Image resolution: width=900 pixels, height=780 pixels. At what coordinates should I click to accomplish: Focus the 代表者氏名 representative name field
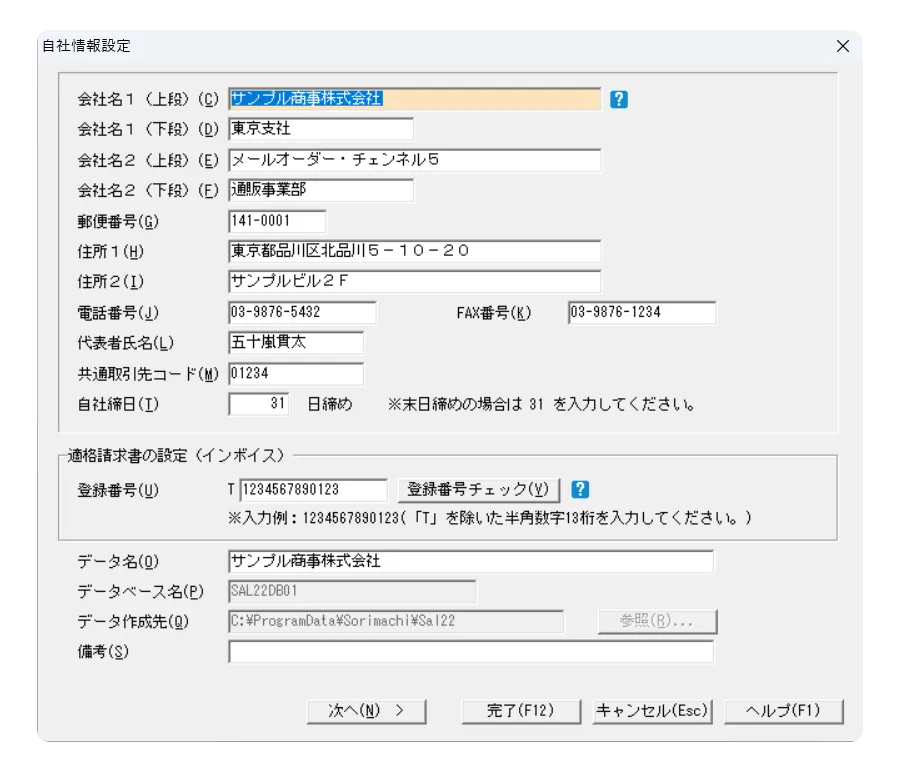pyautogui.click(x=296, y=343)
